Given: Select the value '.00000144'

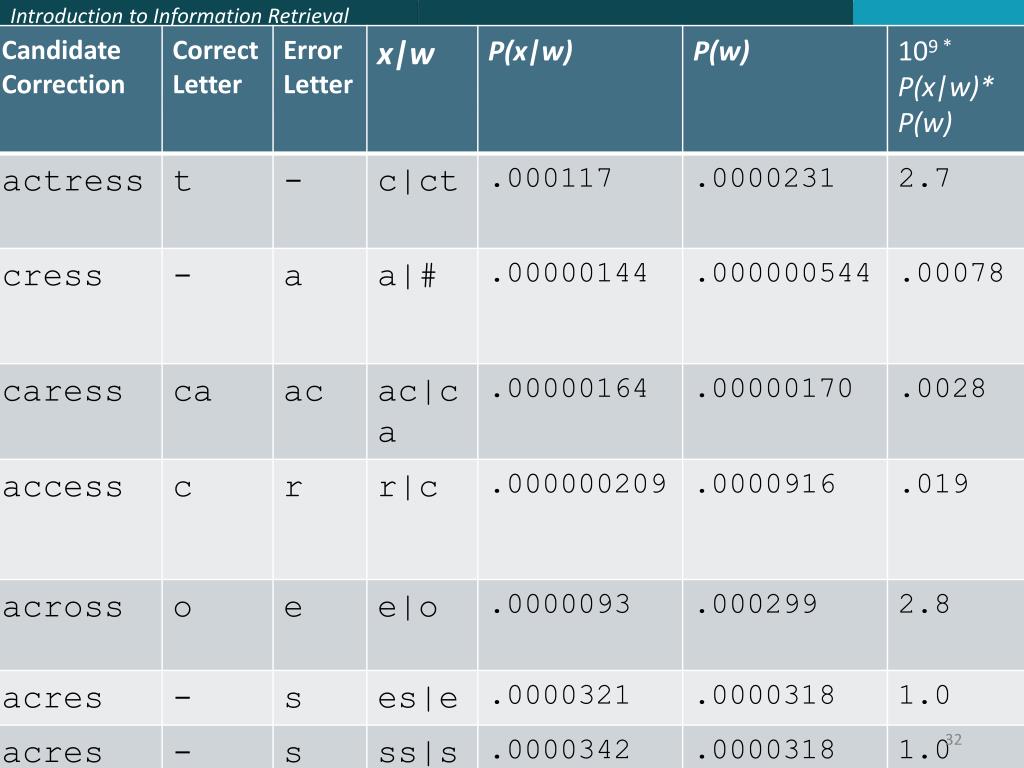Looking at the screenshot, I should point(569,273).
